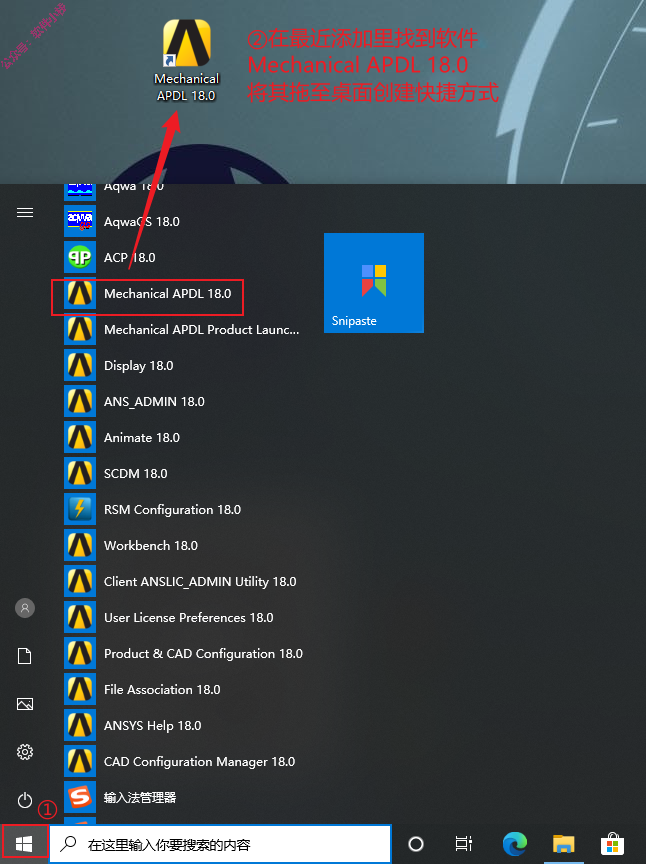Screen dimensions: 646x864
Task: Select SCDM 18.0 label
Action: [136, 473]
